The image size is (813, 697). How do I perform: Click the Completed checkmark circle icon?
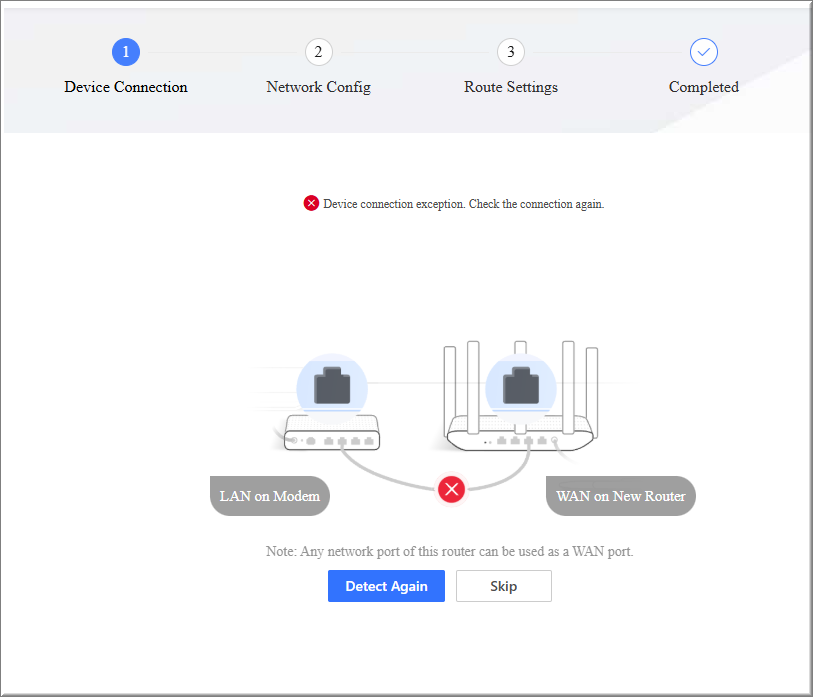pos(704,52)
